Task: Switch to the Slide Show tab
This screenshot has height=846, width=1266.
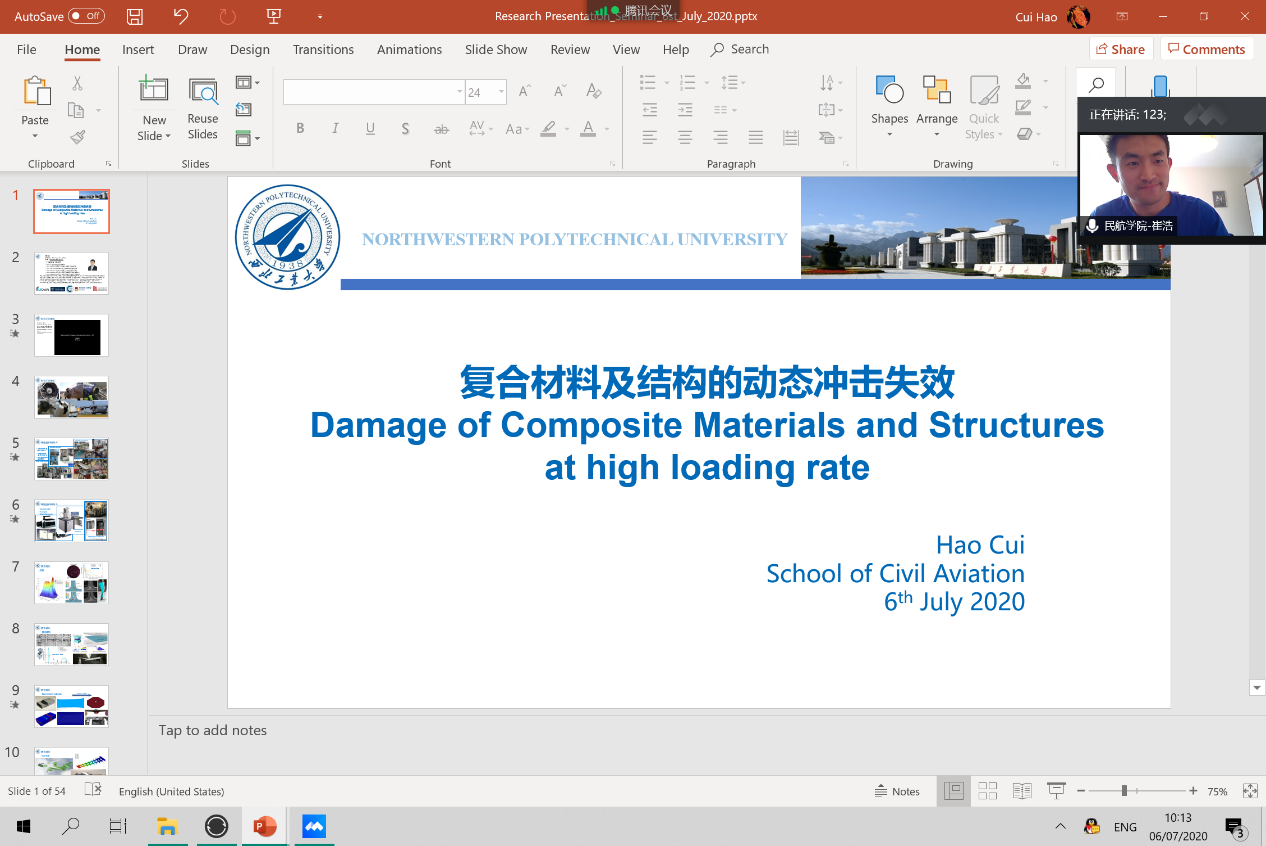Action: (x=496, y=49)
